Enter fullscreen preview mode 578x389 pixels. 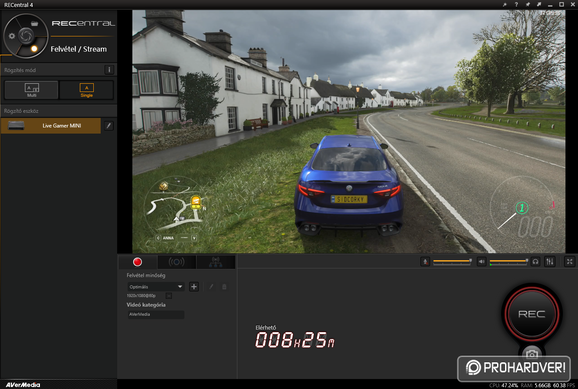570,262
